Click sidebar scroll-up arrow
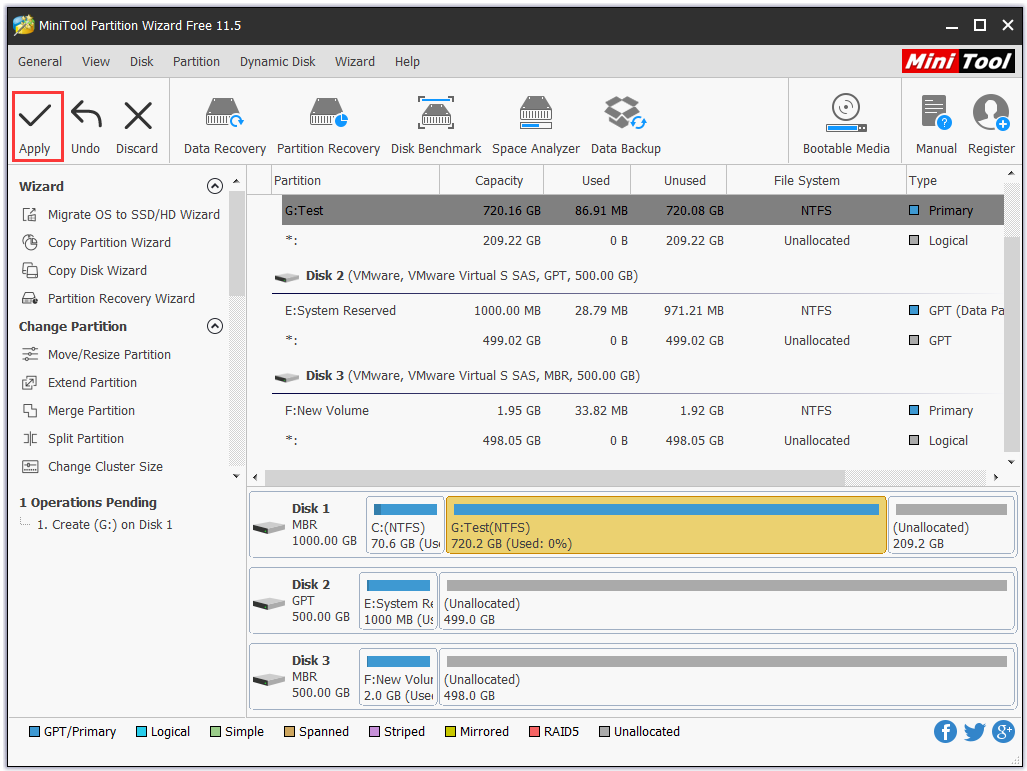This screenshot has width=1027, height=771. [236, 181]
